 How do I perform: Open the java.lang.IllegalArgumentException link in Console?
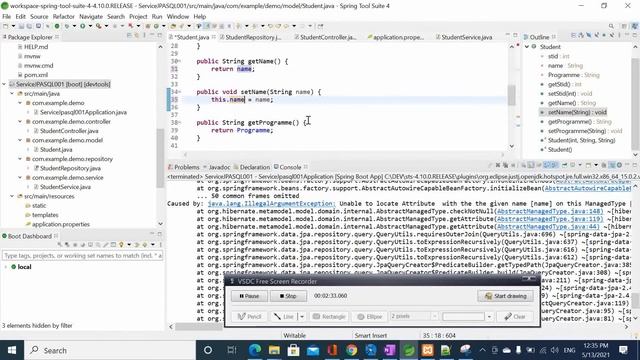tap(271, 204)
